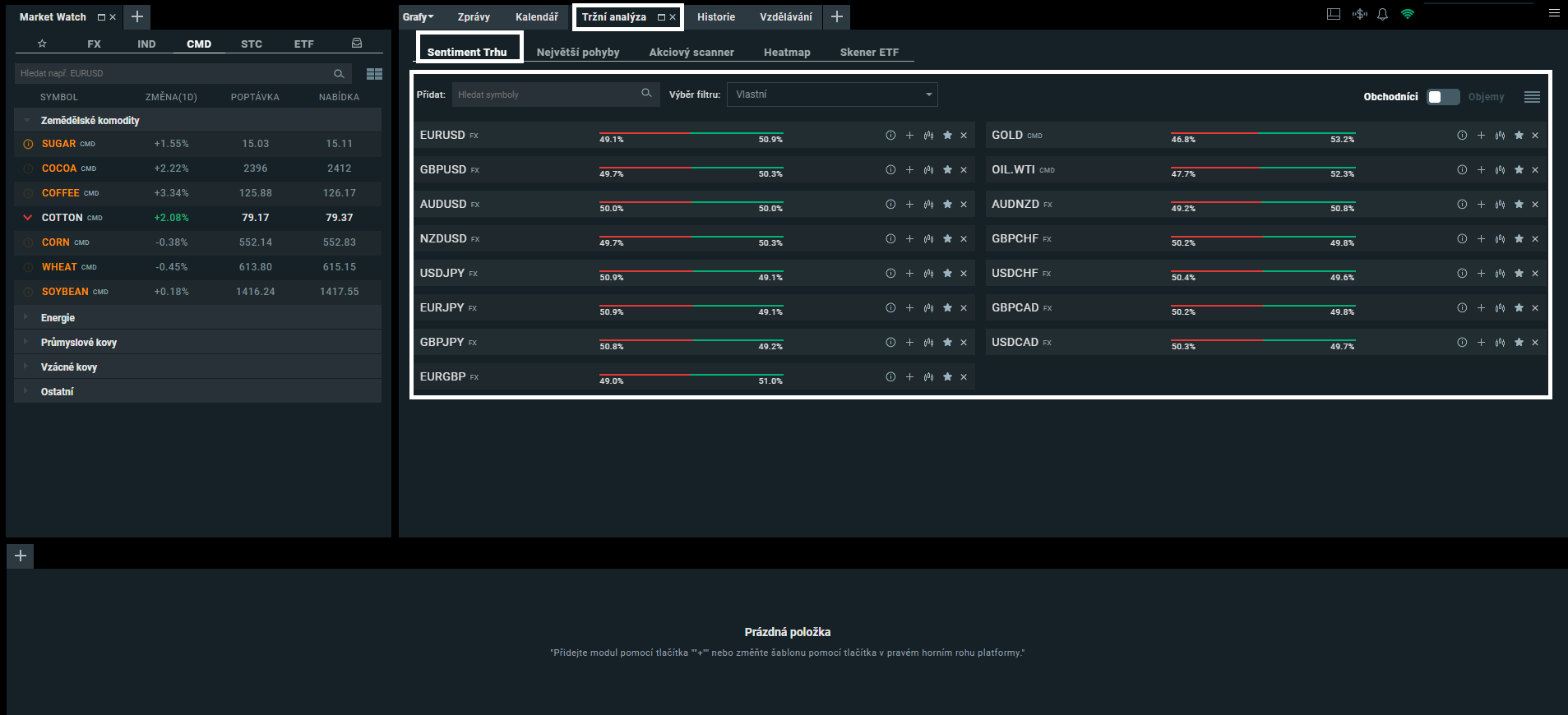Open the Kalendář tab
This screenshot has height=715, width=1568.
coord(536,17)
